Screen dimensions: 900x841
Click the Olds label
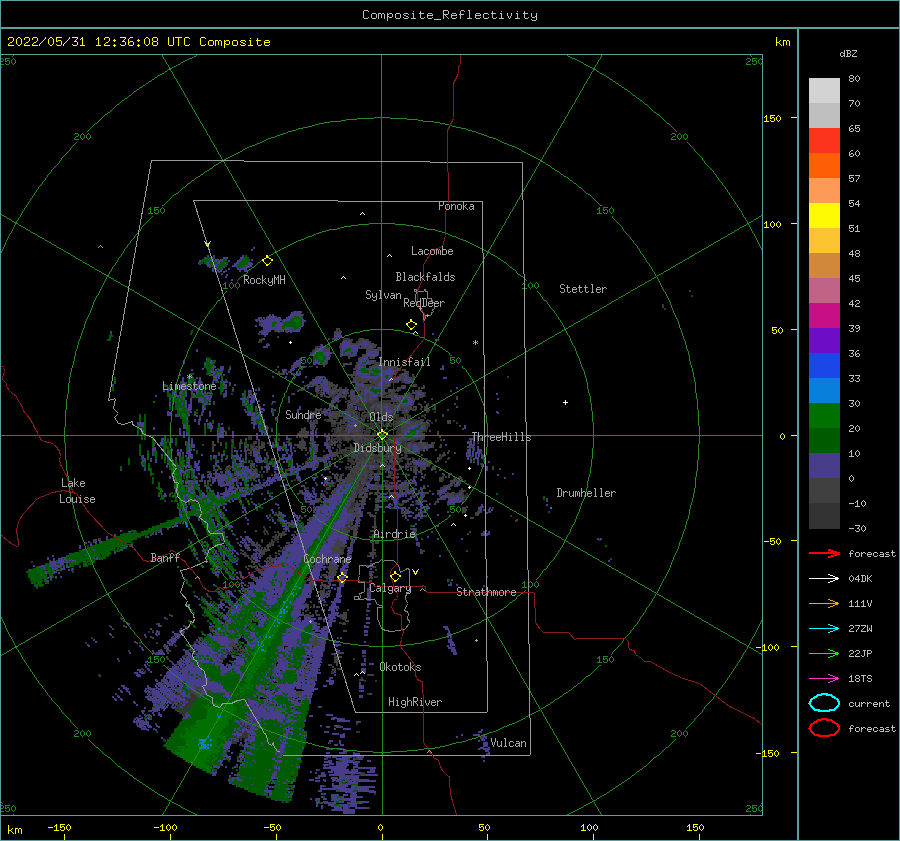(x=381, y=417)
